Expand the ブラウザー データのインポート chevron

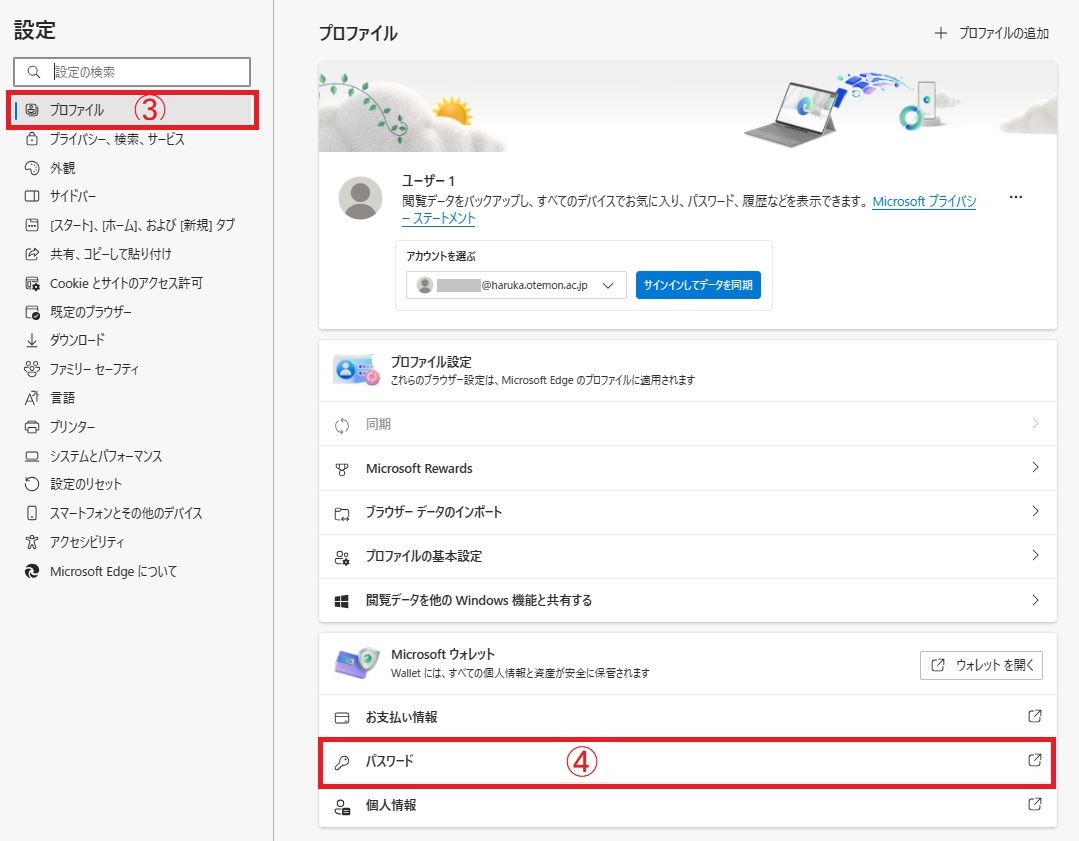(1036, 511)
